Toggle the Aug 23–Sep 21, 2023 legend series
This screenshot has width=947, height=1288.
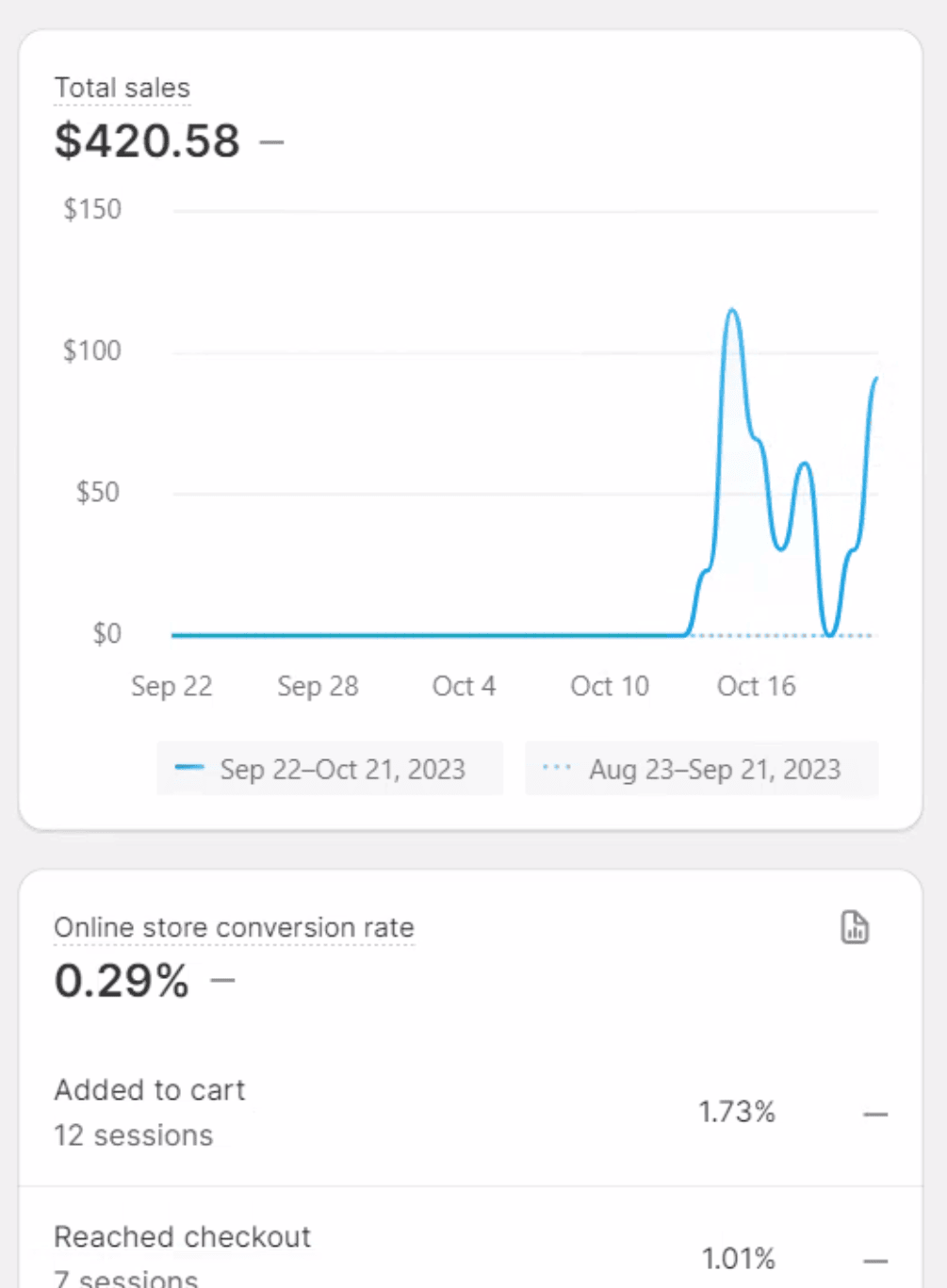[x=714, y=769]
